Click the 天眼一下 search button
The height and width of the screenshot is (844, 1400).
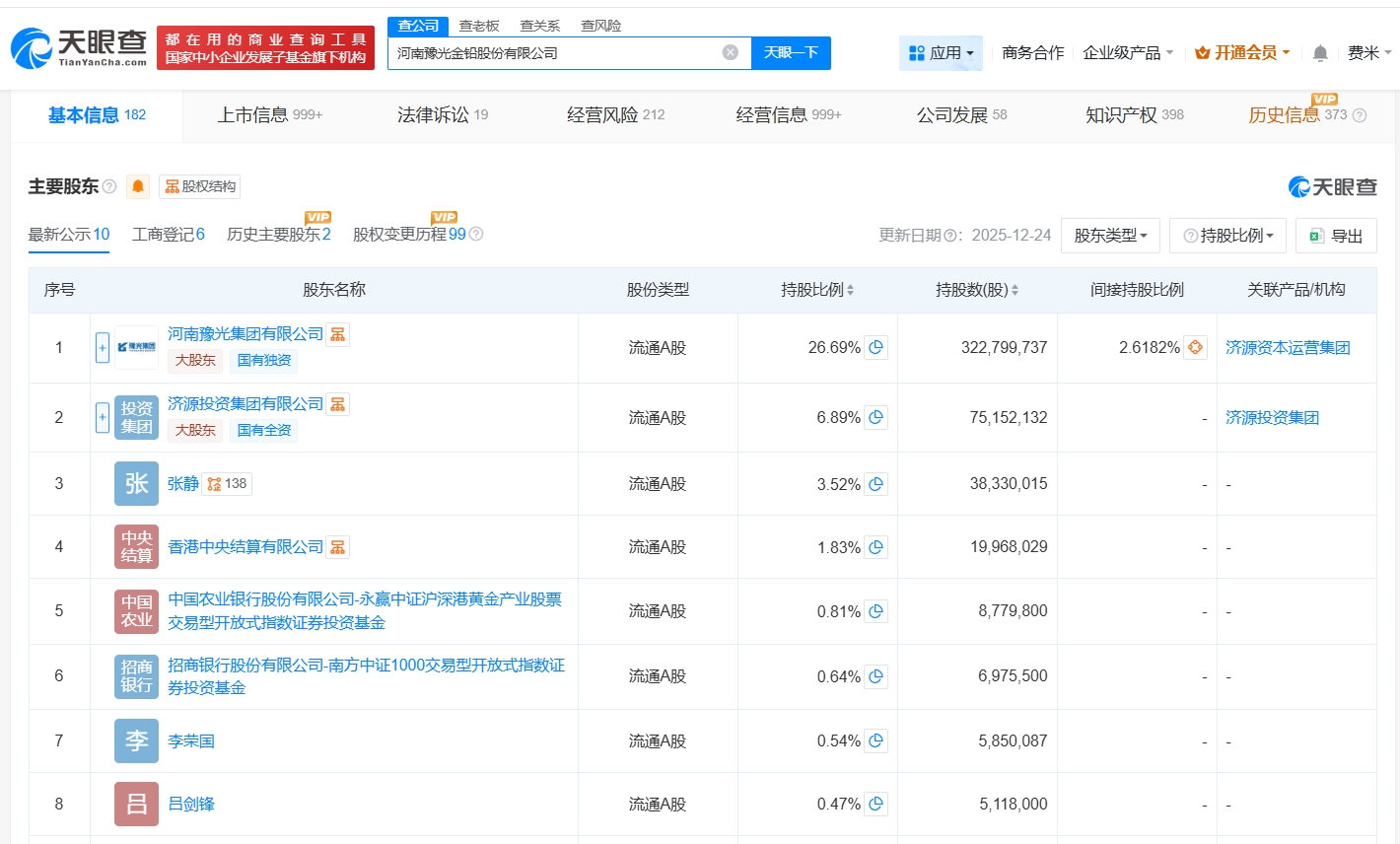coord(791,52)
